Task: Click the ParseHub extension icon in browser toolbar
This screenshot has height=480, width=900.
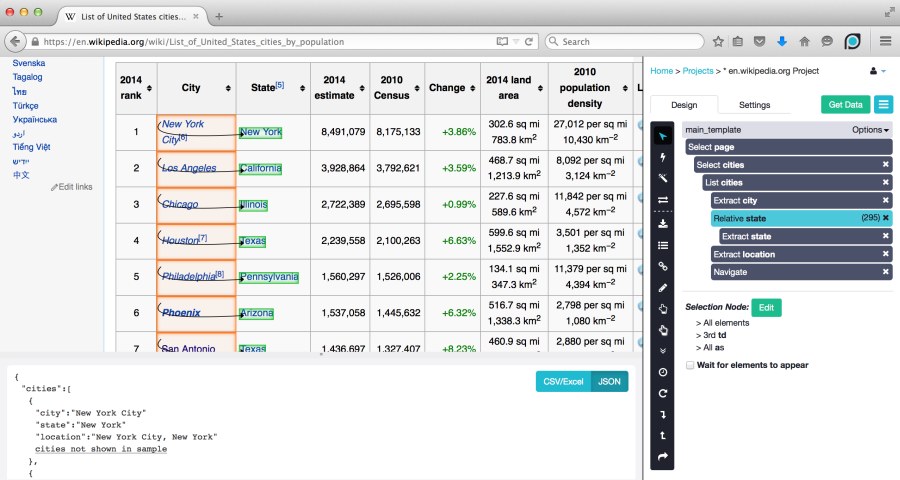Action: pos(852,41)
